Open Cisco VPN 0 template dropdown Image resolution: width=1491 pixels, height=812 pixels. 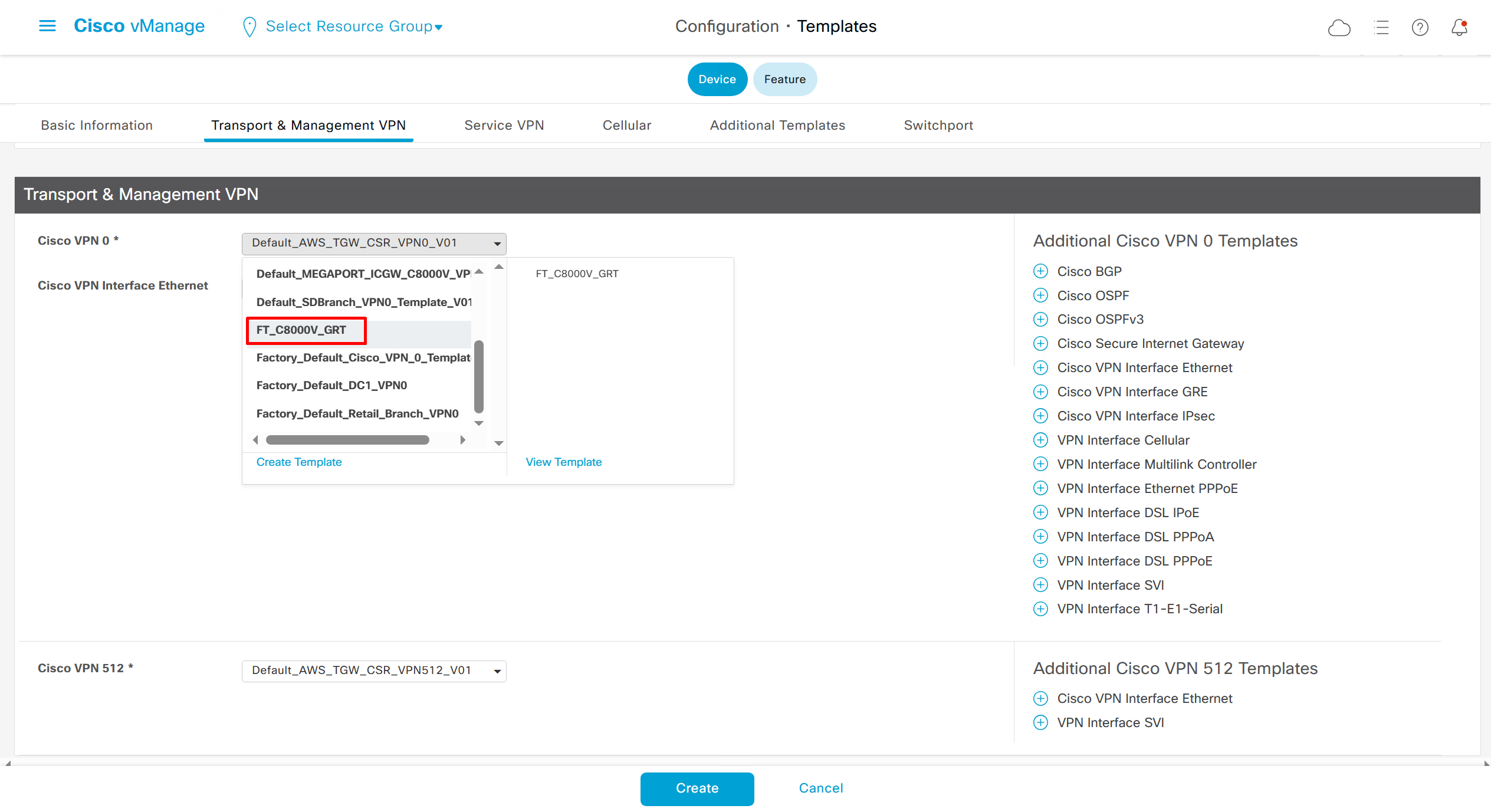pos(373,243)
